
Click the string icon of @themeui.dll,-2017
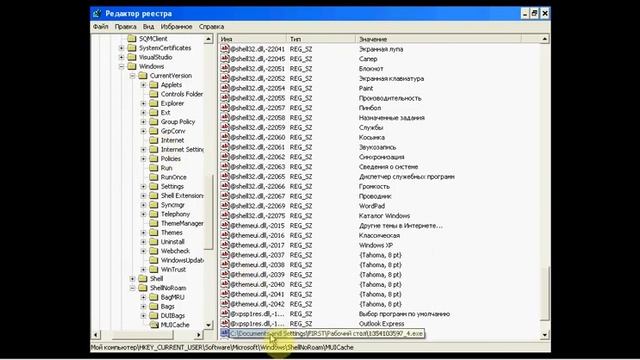point(224,244)
